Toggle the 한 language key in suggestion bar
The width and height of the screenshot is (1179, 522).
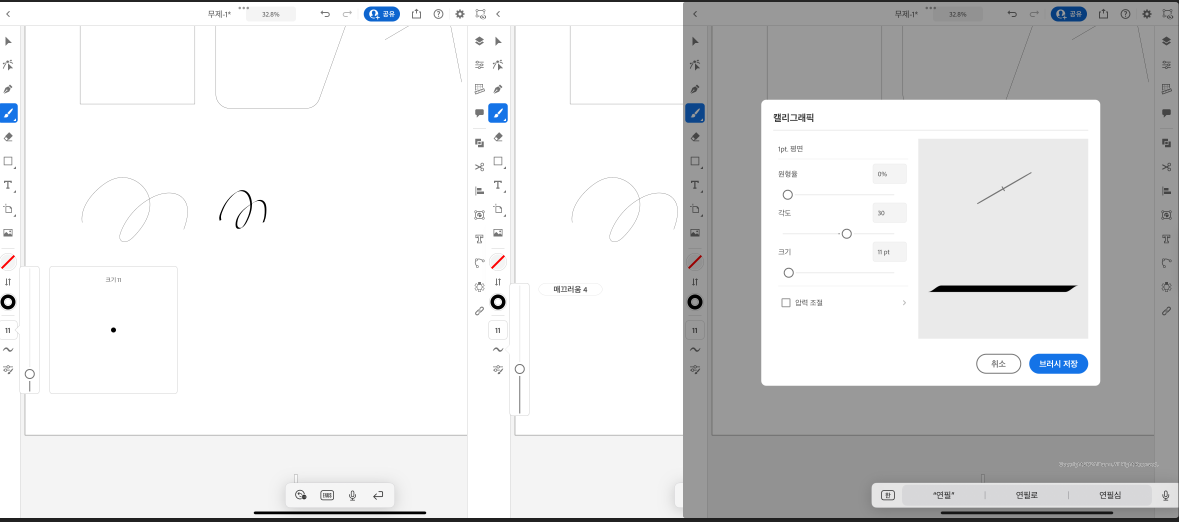click(887, 495)
